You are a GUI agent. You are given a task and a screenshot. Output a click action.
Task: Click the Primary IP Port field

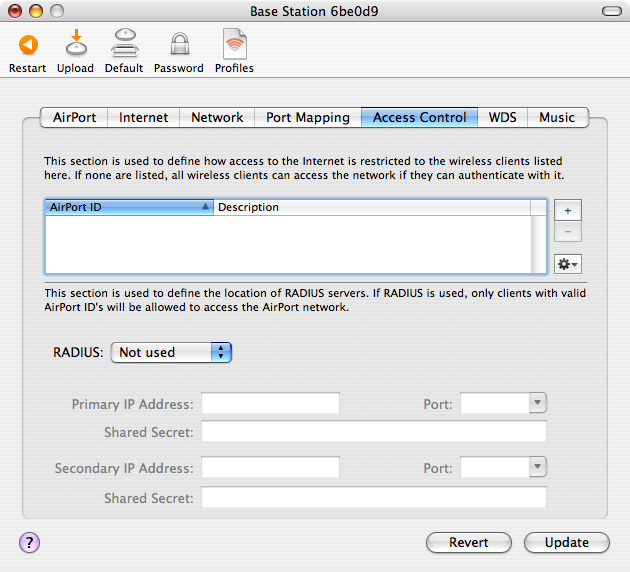495,403
